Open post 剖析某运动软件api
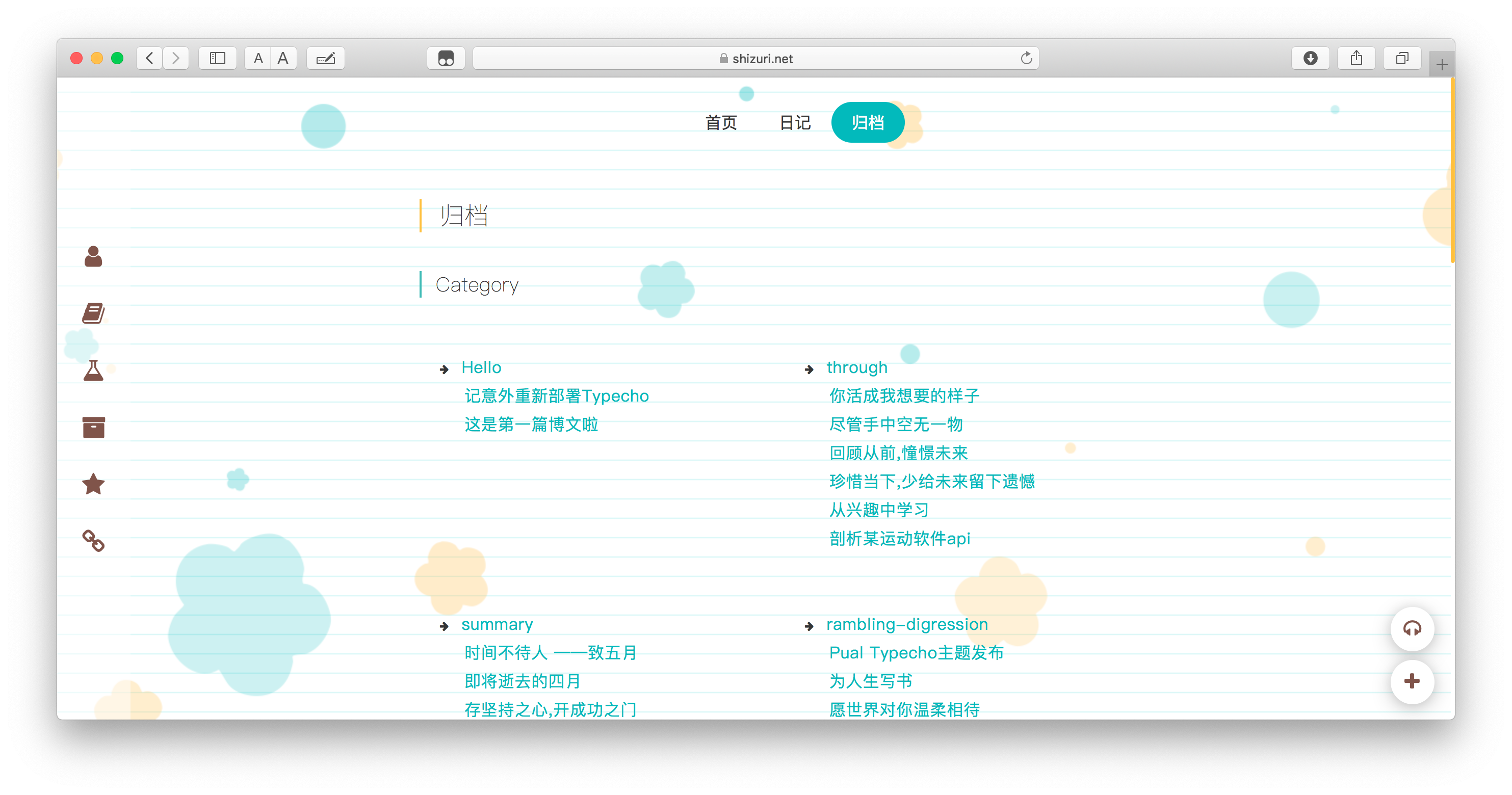Screen dimensions: 1512x795 (900, 539)
